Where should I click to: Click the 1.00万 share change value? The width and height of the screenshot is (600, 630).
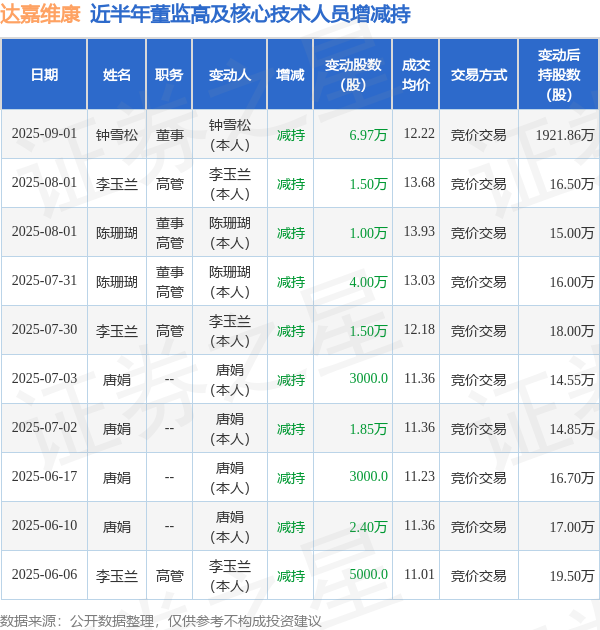(368, 233)
